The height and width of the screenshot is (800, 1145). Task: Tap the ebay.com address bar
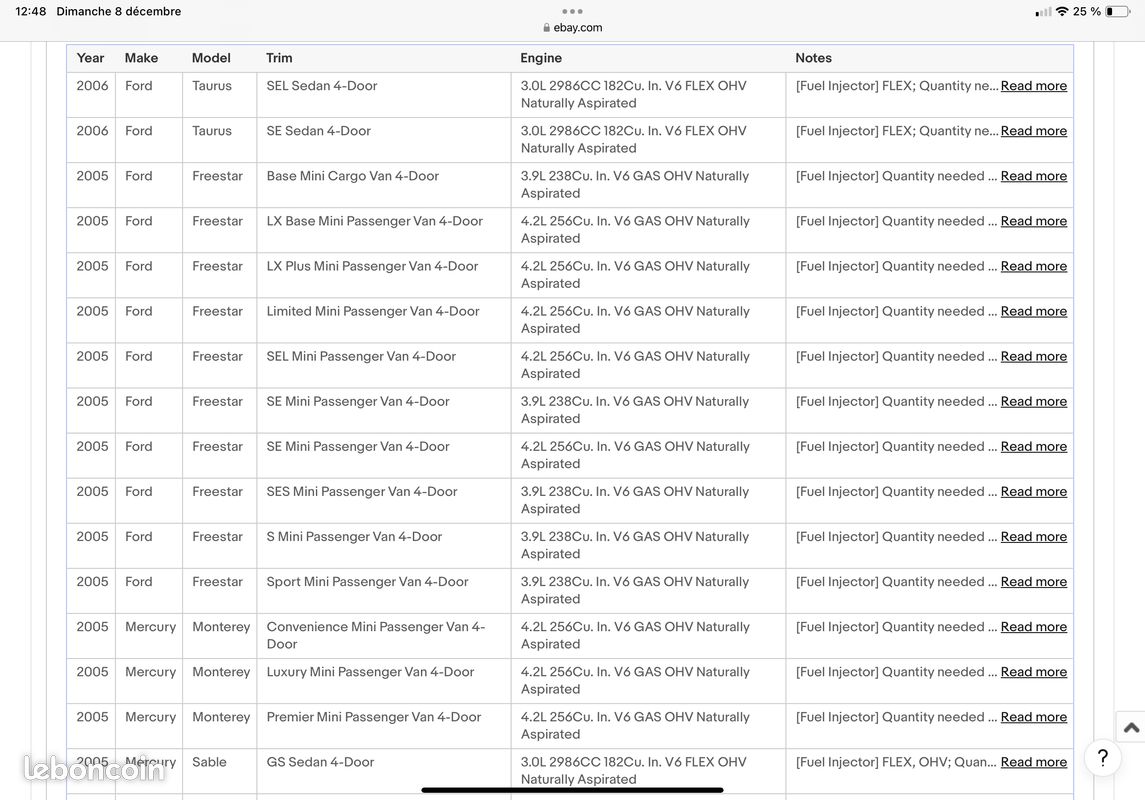tap(572, 28)
